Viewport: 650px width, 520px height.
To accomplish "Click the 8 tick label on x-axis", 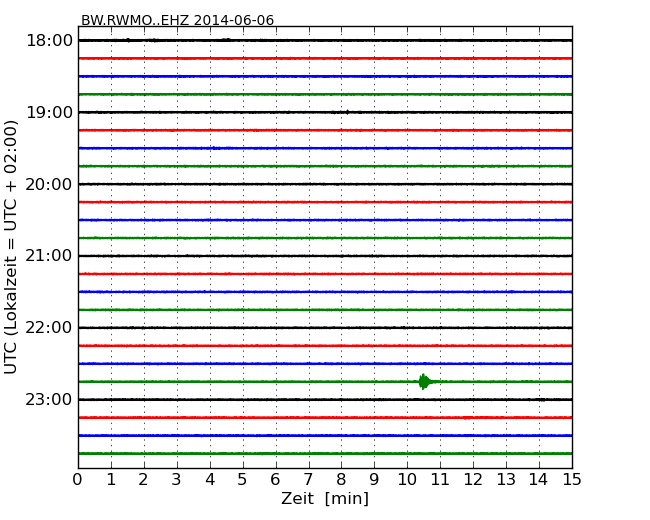I will coord(341,480).
